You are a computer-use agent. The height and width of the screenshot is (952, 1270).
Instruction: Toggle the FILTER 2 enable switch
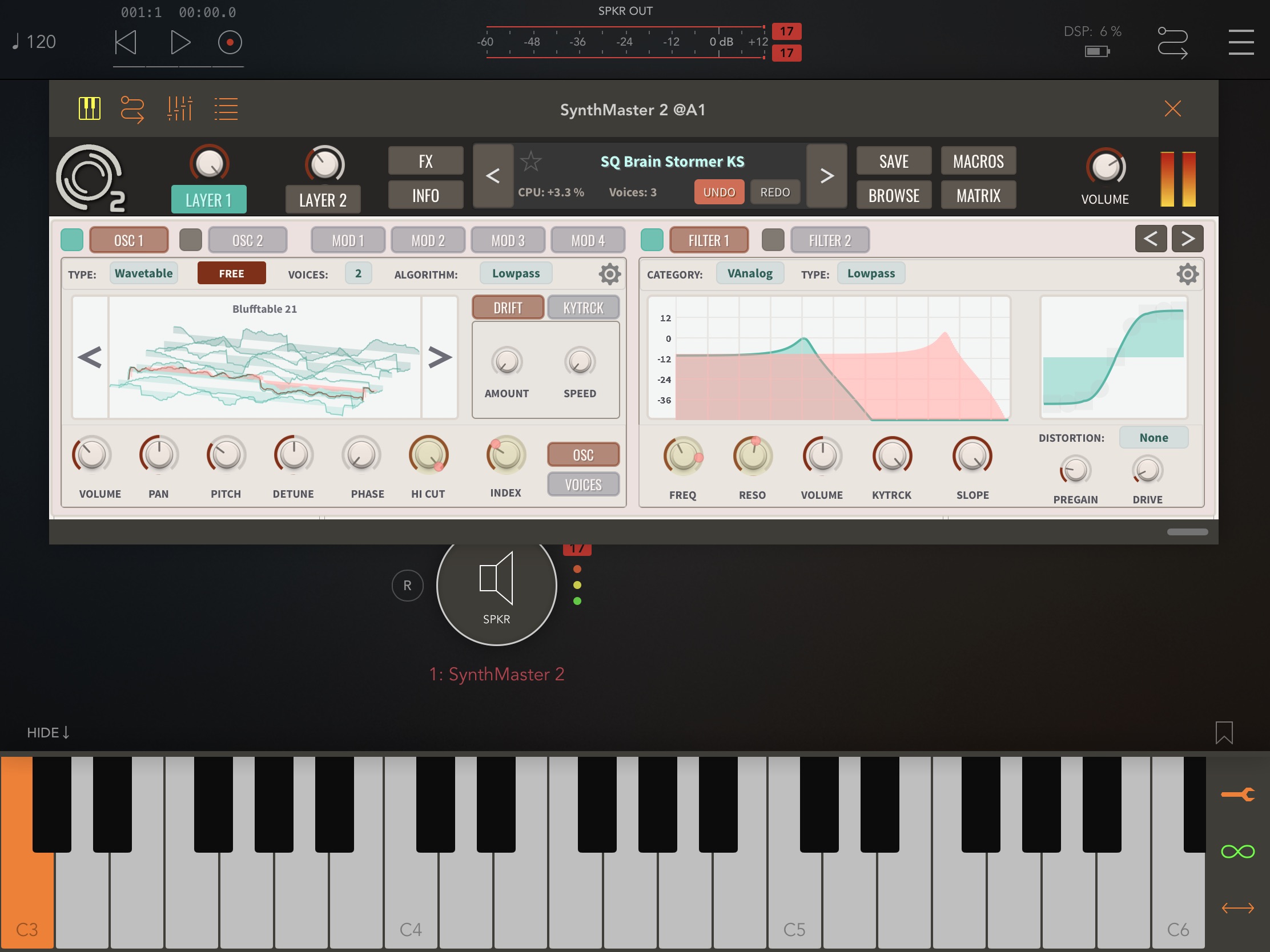[773, 240]
